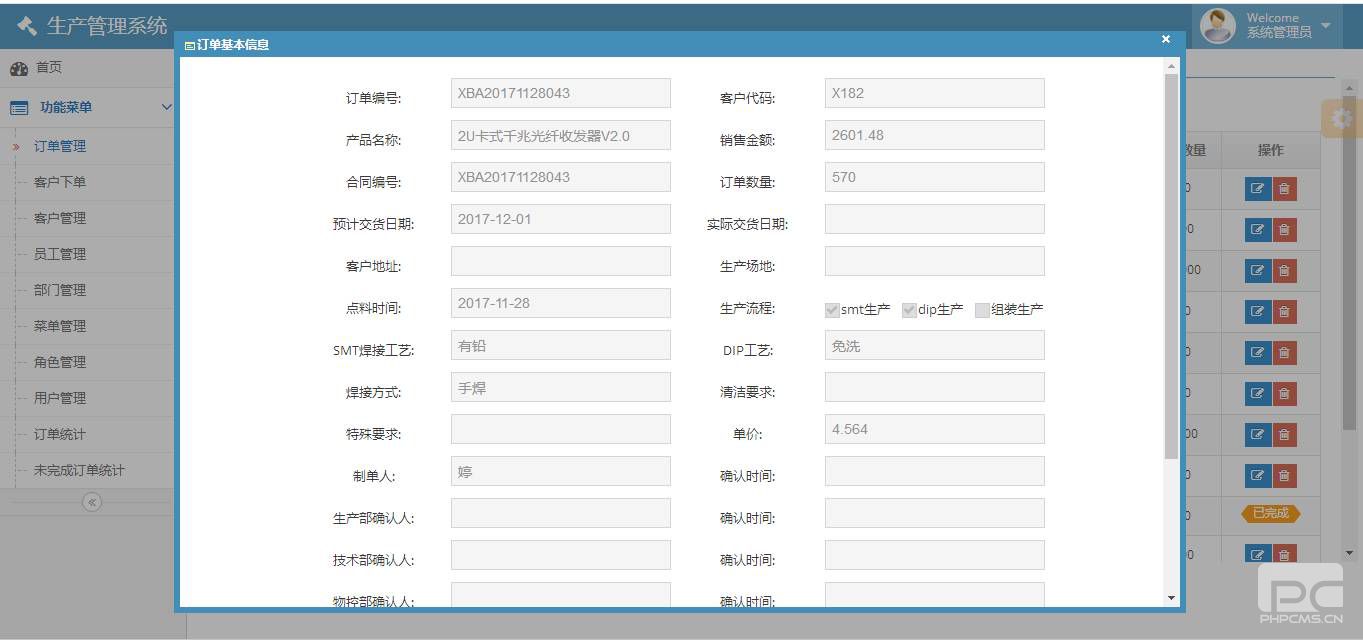Screen dimensions: 1363x643
Task: Collapse sidebar with double-arrow icon
Action: 92,502
